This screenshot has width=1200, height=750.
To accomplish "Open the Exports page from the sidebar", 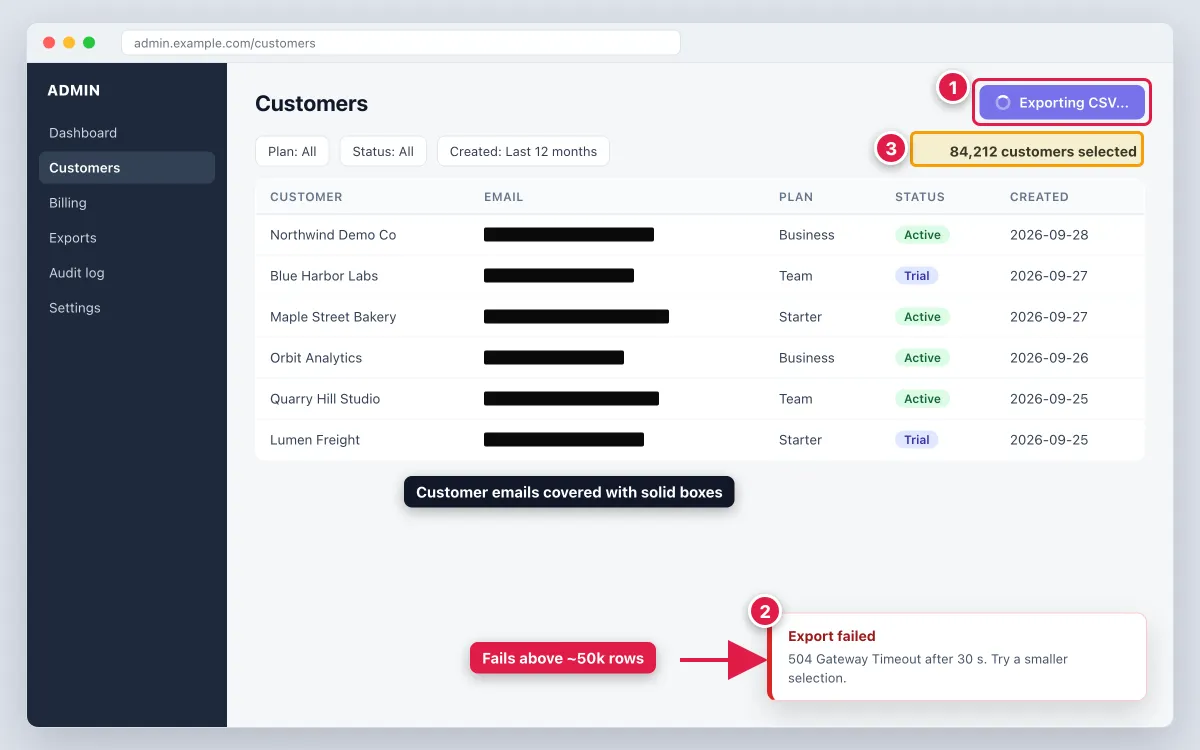I will coord(73,238).
